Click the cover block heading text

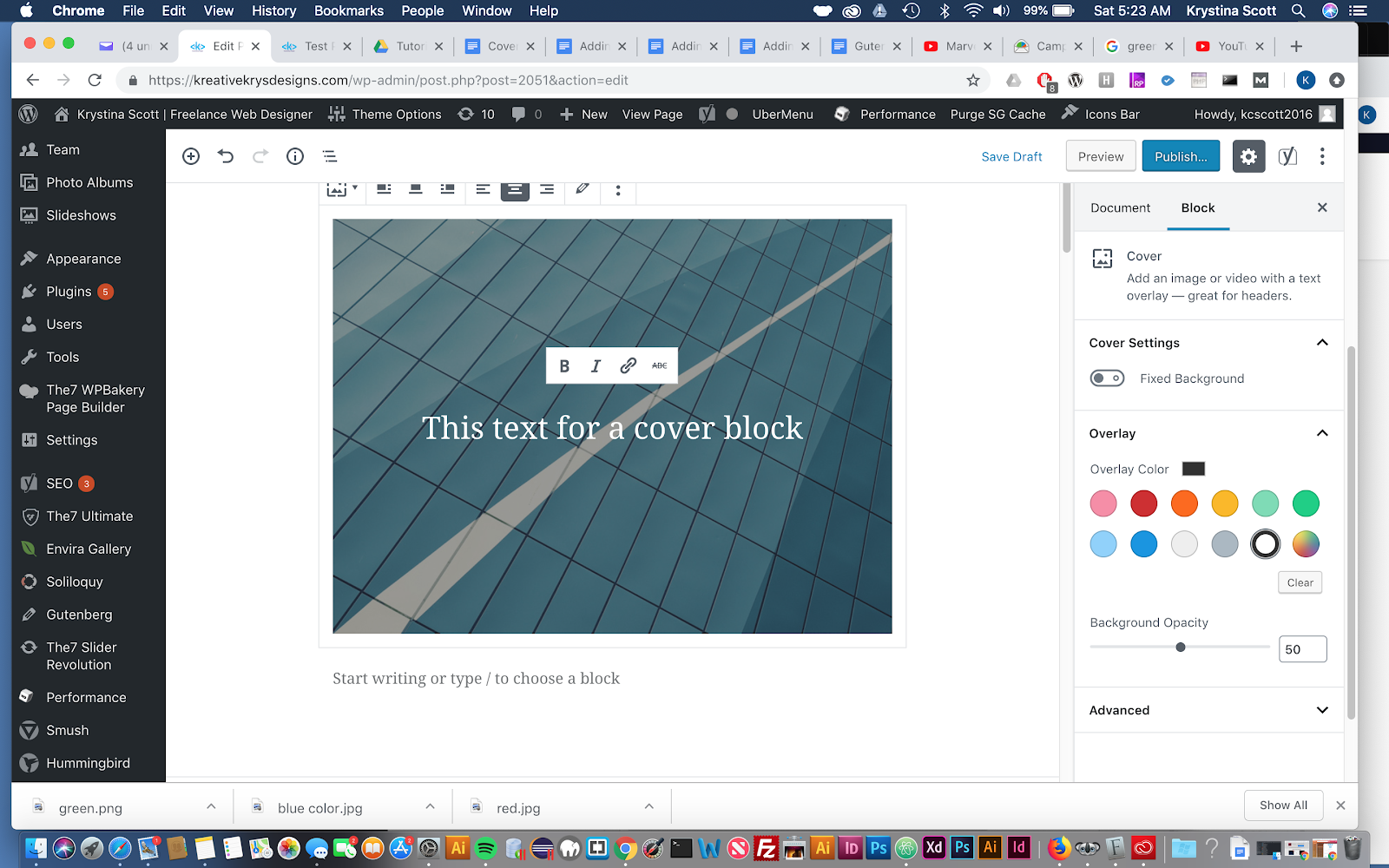612,428
